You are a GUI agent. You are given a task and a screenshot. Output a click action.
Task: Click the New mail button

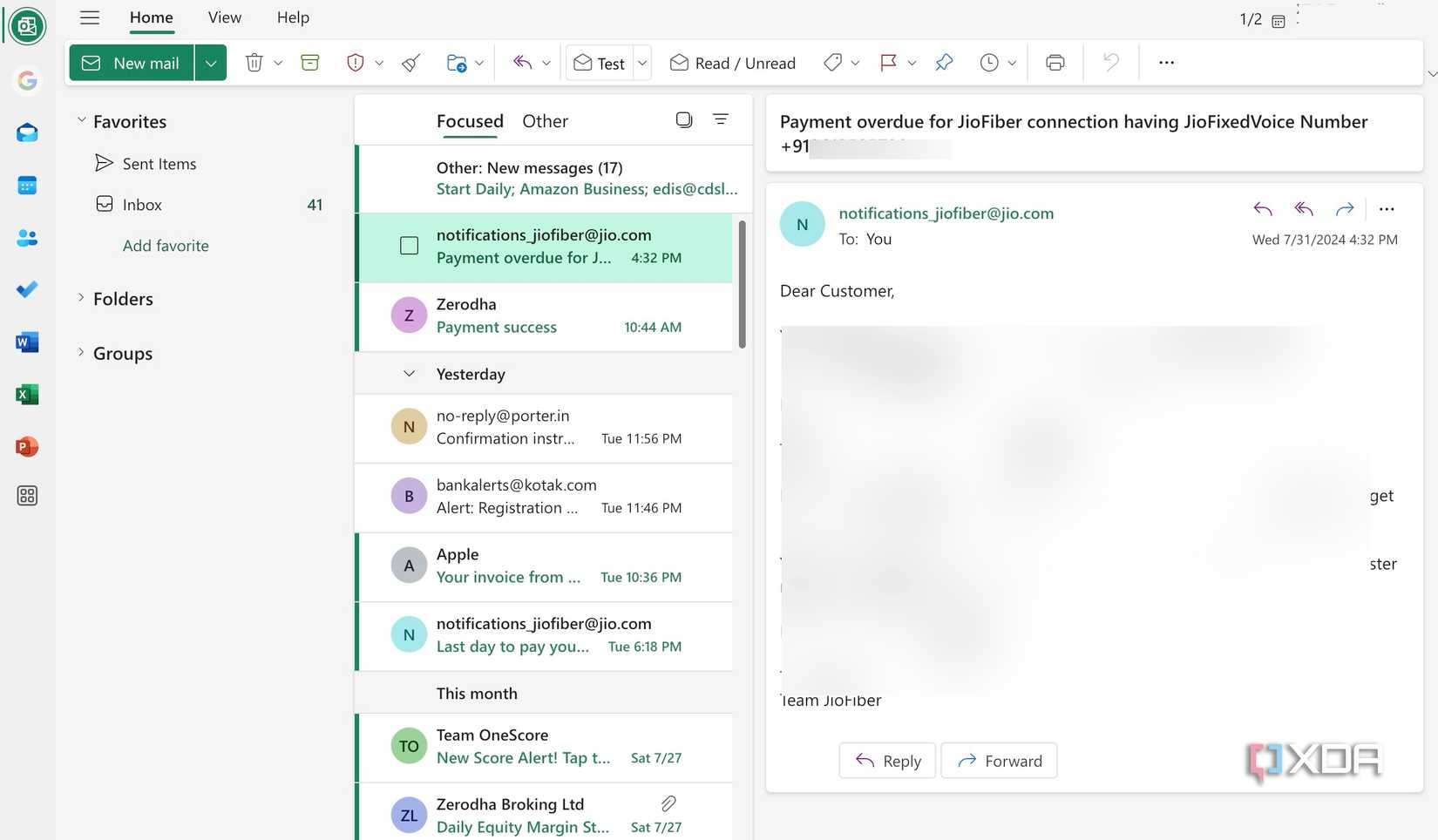point(132,63)
